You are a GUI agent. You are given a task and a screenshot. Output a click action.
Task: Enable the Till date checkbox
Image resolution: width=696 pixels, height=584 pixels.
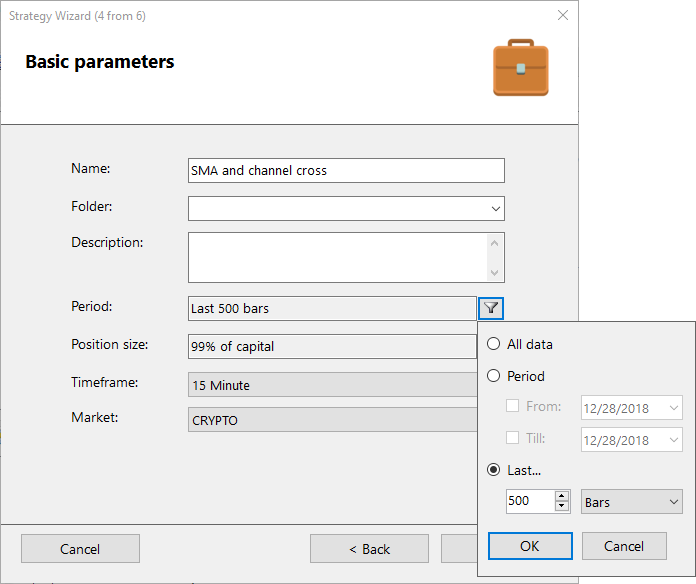pos(513,439)
